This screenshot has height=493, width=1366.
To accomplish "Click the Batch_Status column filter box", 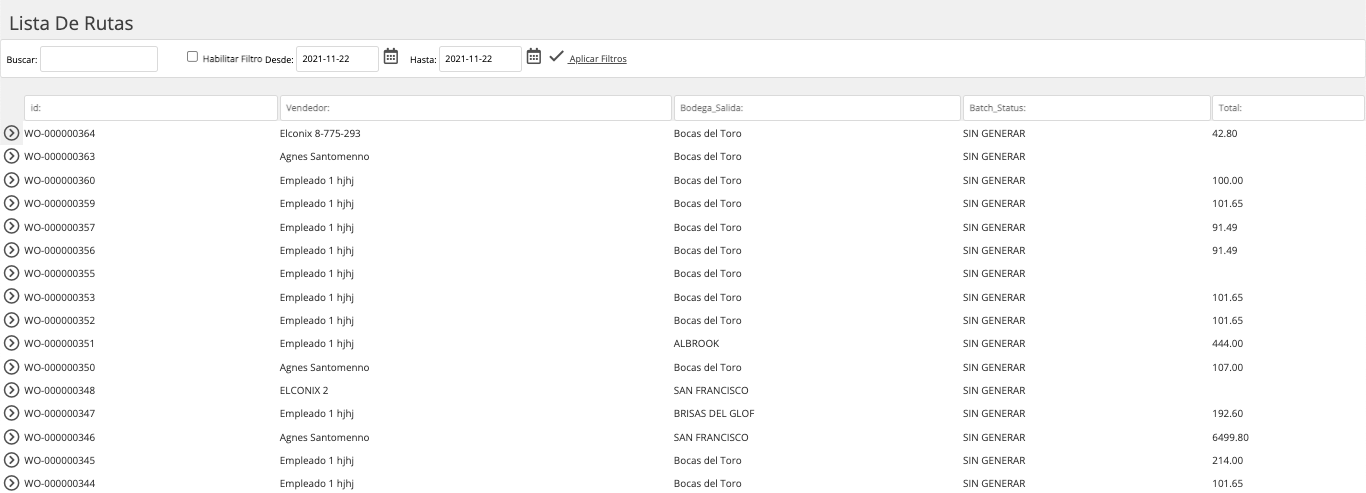I will pyautogui.click(x=1086, y=107).
